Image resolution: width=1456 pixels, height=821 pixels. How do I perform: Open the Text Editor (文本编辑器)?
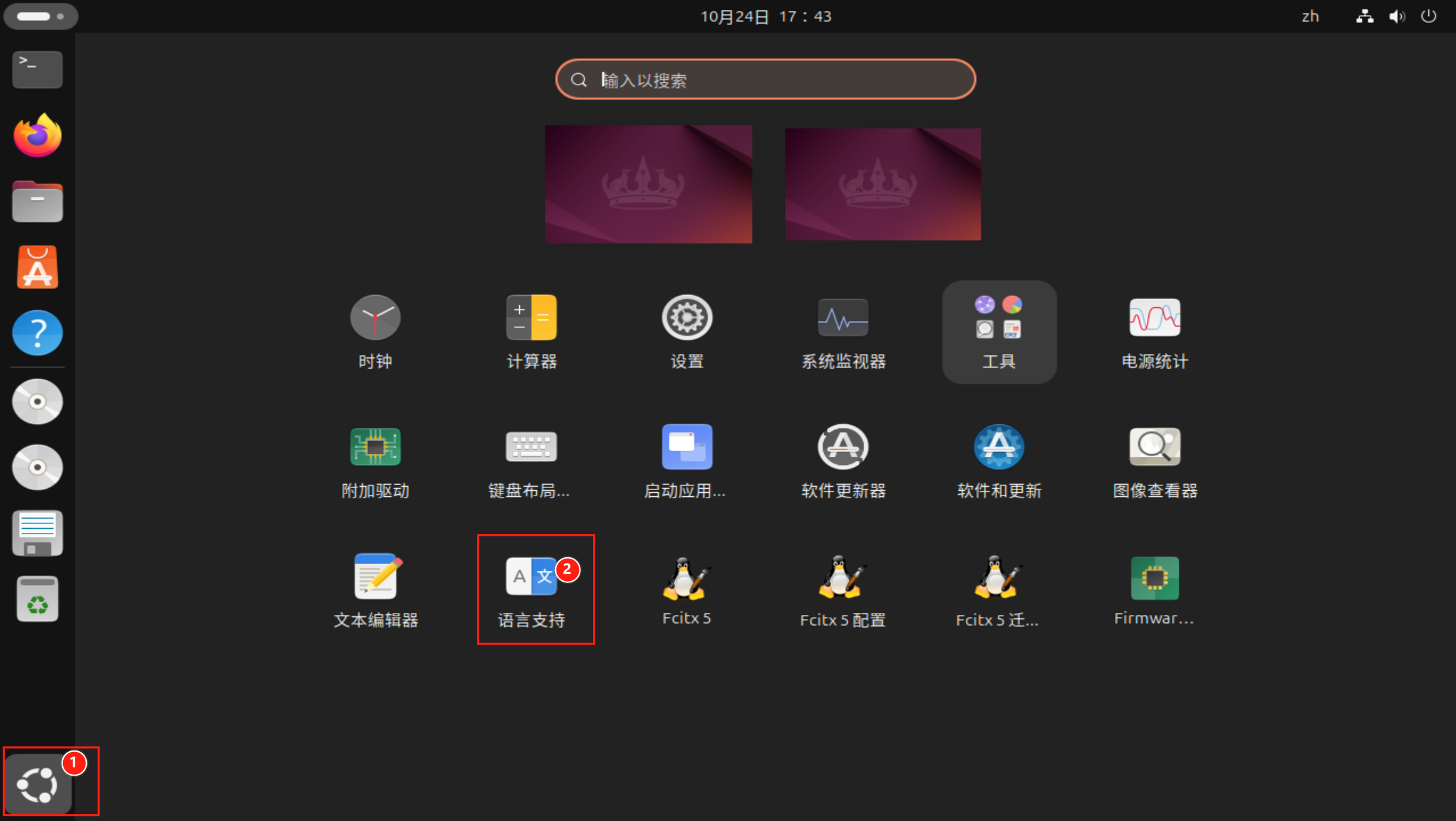click(375, 578)
